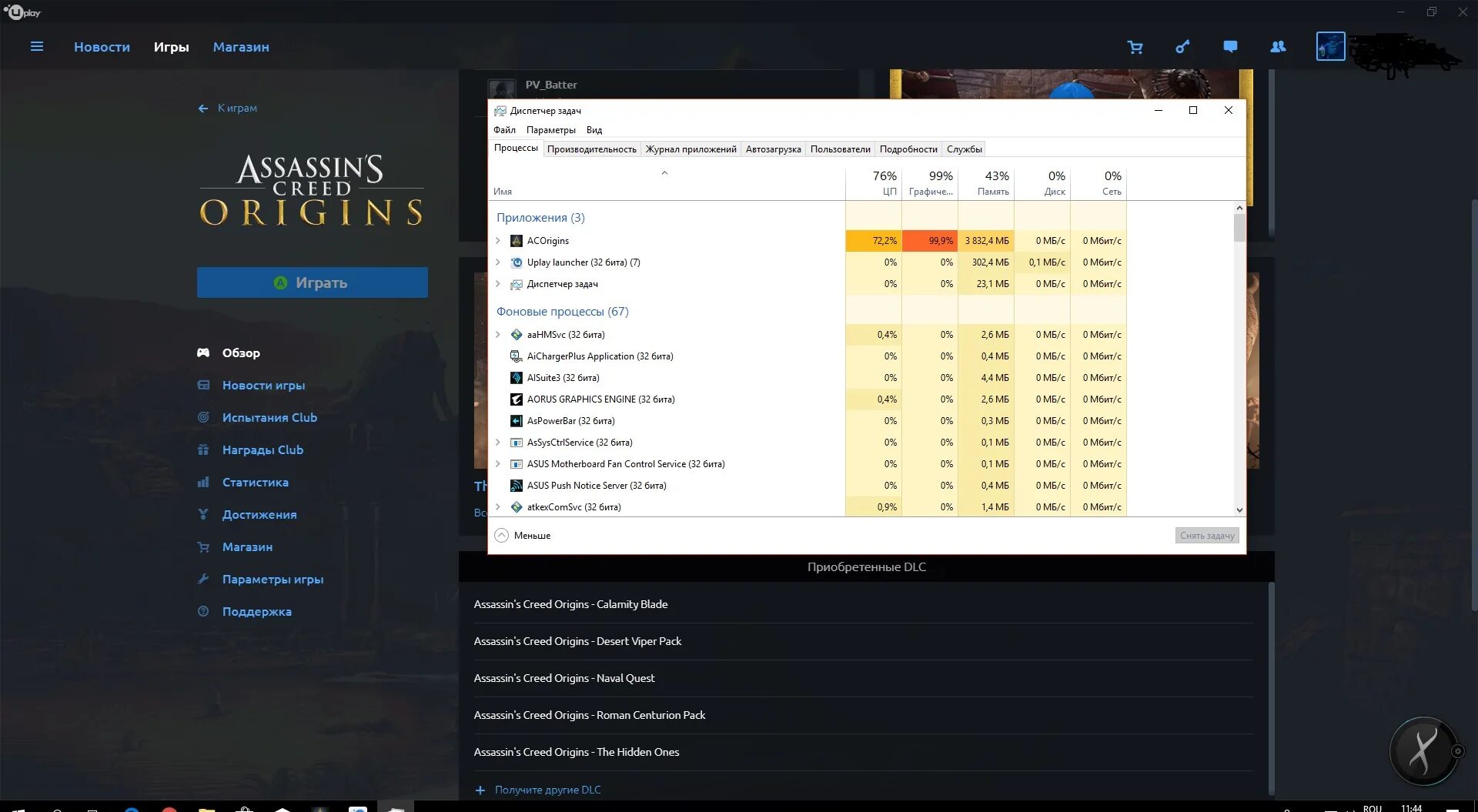The width and height of the screenshot is (1478, 812).
Task: Collapse details with Меньше button
Action: tap(523, 536)
